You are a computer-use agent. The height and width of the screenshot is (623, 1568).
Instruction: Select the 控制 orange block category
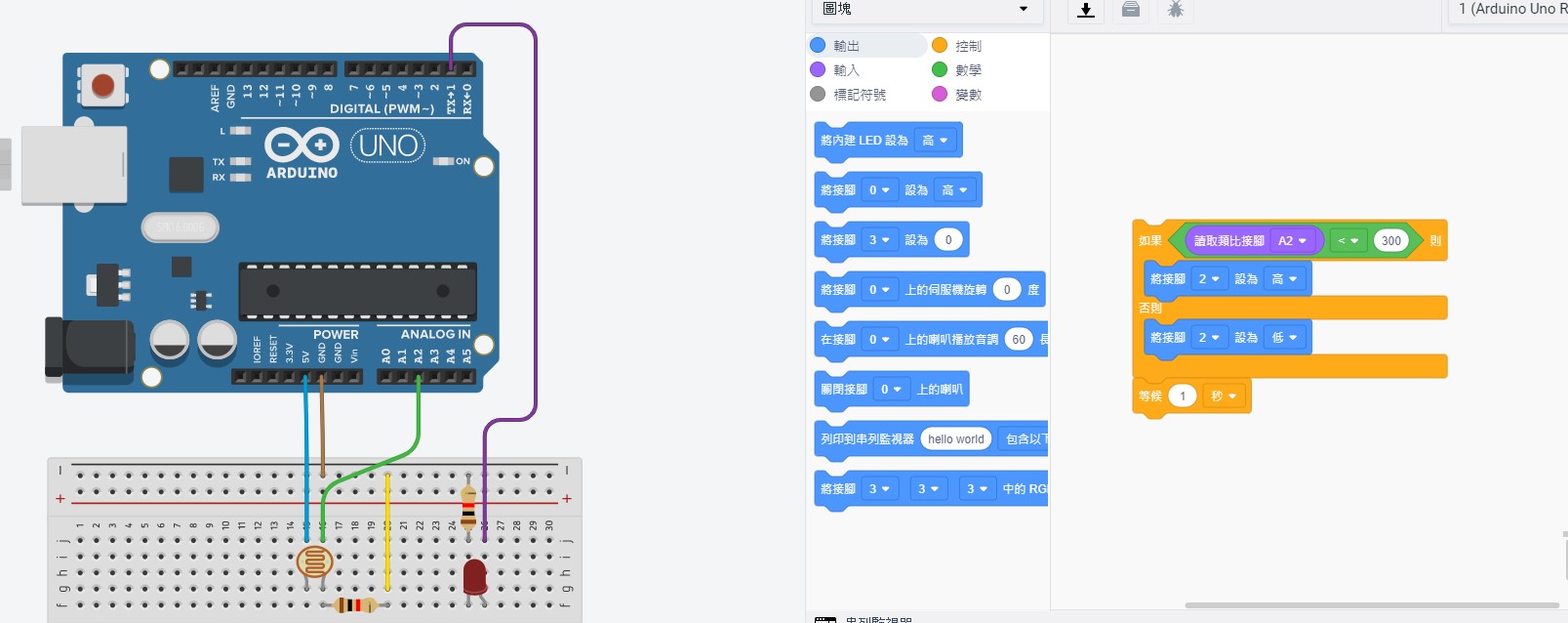tap(967, 46)
